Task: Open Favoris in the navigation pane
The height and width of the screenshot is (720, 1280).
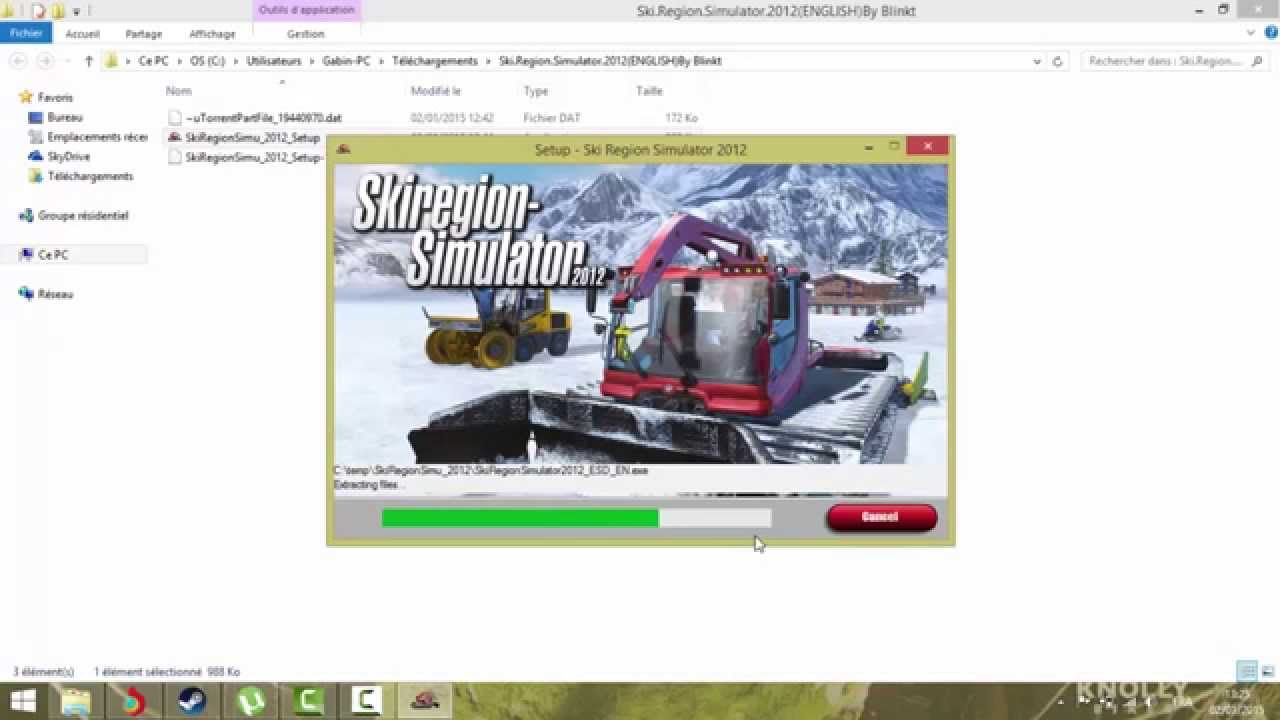Action: click(x=55, y=97)
